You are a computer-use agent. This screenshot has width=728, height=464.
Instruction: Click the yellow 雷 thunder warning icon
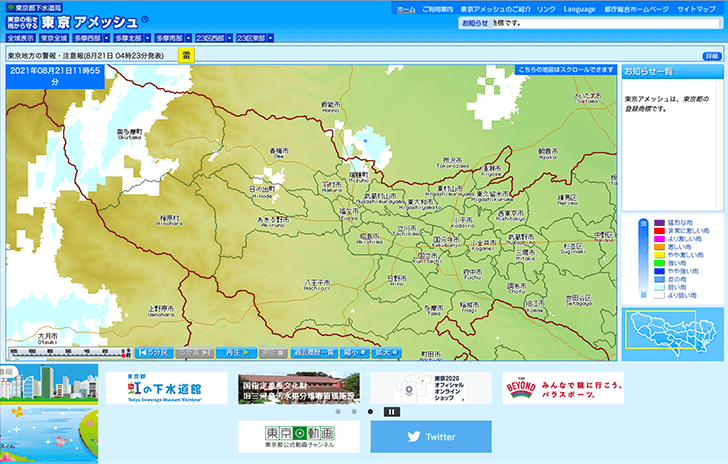tap(186, 56)
